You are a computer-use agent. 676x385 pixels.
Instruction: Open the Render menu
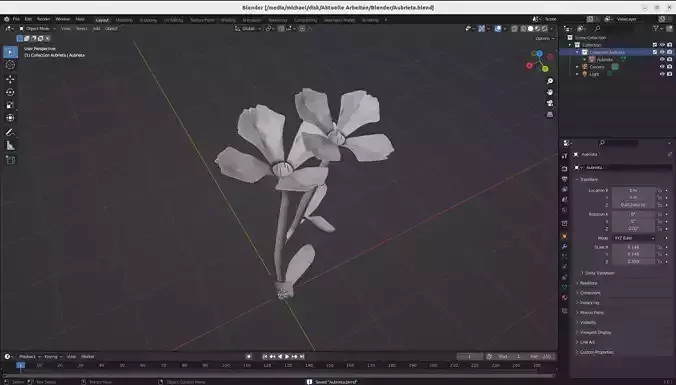coord(44,19)
